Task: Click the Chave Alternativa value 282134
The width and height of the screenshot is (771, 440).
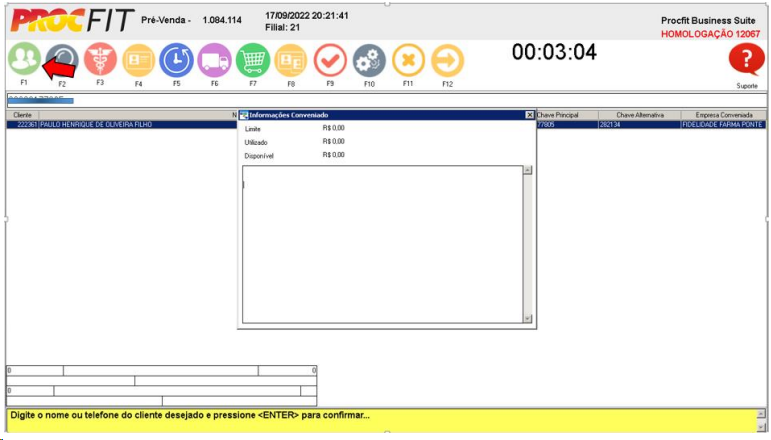Action: 640,125
